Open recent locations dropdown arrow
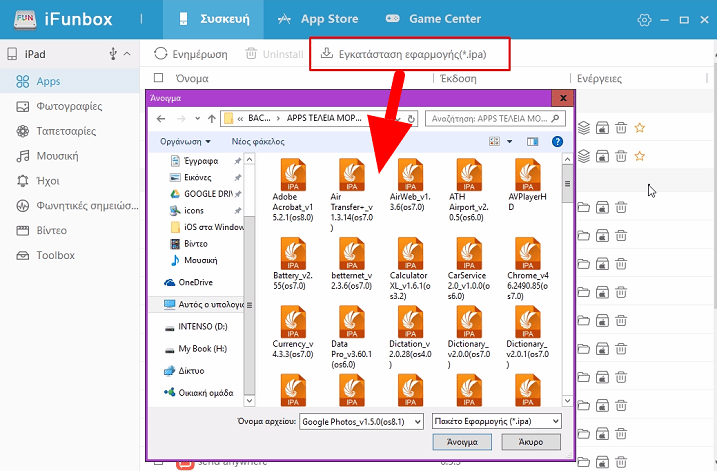The height and width of the screenshot is (471, 717). pos(197,118)
